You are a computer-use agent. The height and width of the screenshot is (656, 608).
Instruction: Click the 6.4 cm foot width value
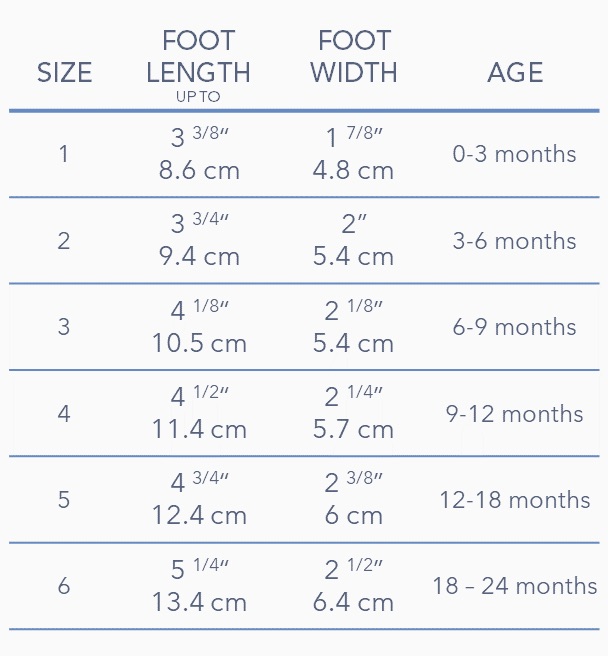pyautogui.click(x=353, y=603)
